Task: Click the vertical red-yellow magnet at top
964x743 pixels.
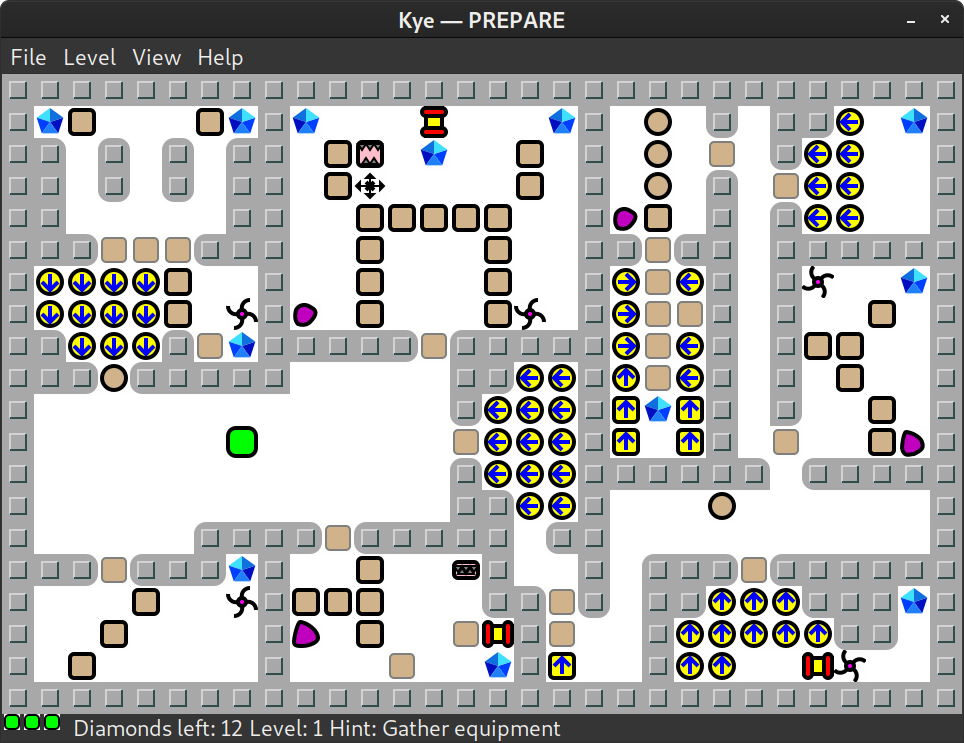Action: click(x=433, y=122)
